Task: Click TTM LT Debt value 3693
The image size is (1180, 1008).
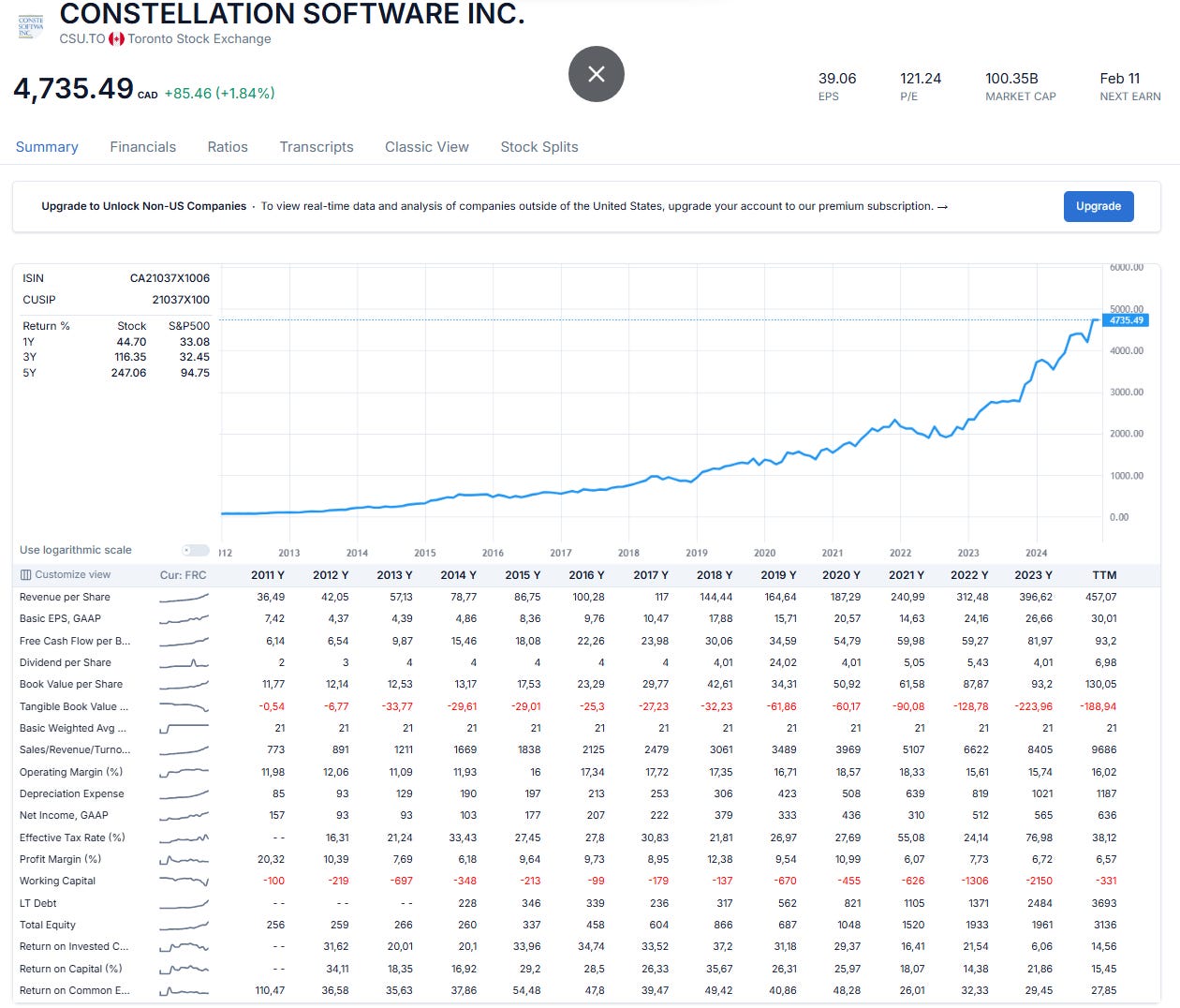Action: click(x=1104, y=903)
